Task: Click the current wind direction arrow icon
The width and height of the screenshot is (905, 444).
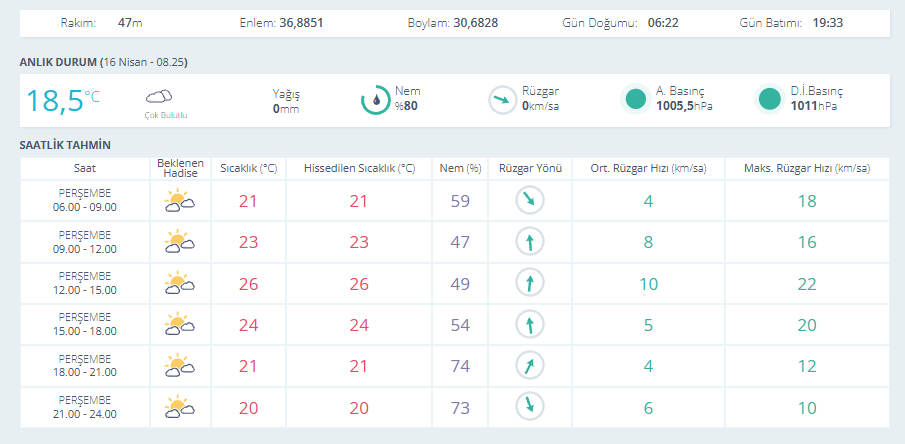Action: pyautogui.click(x=501, y=99)
